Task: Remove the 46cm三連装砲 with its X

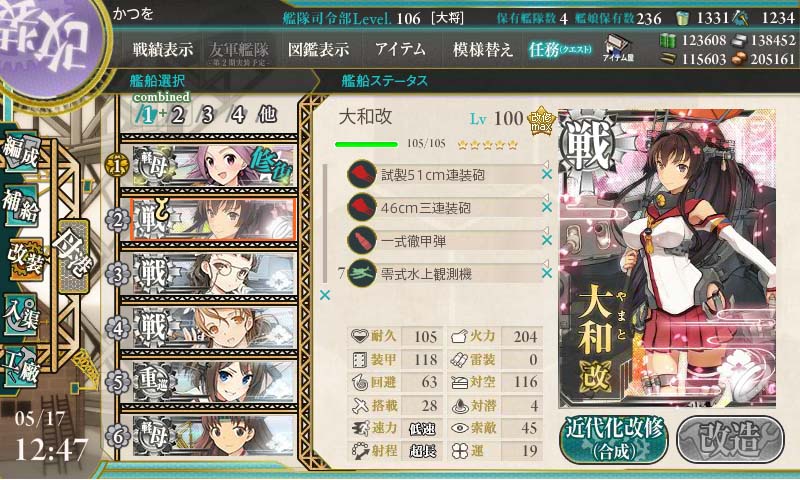Action: coord(547,207)
